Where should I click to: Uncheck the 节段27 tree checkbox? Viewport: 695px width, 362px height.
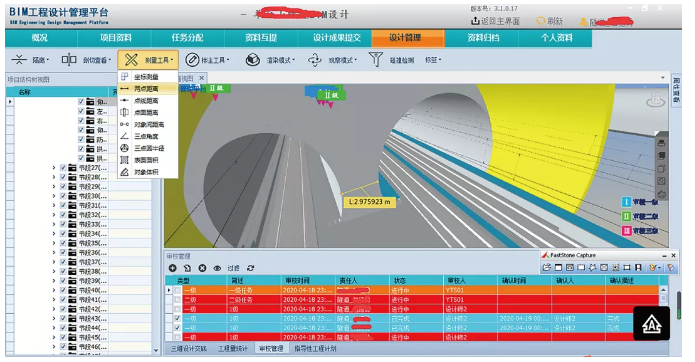click(63, 167)
